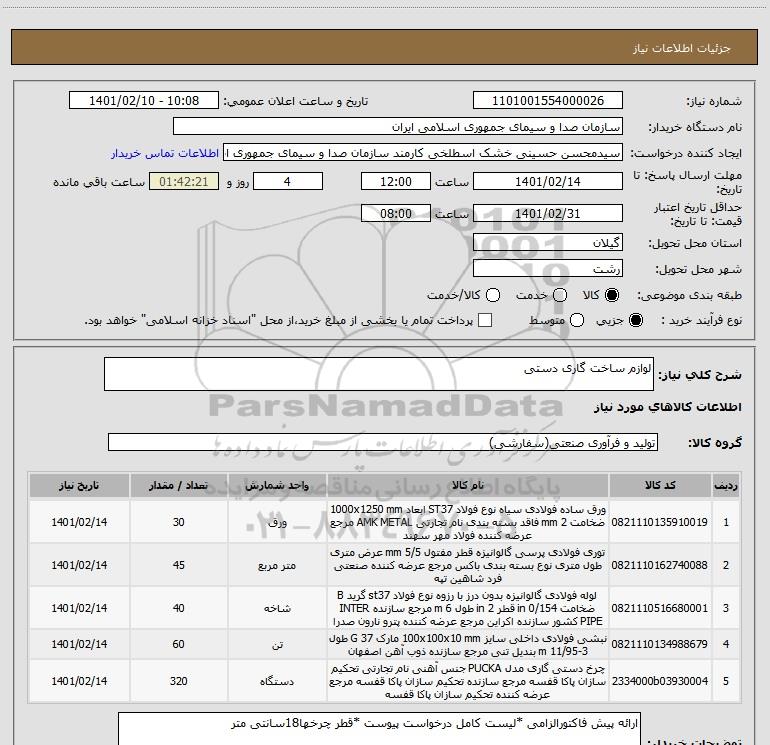Click the general description box لوازم ساخت گاری دستی

379,374
